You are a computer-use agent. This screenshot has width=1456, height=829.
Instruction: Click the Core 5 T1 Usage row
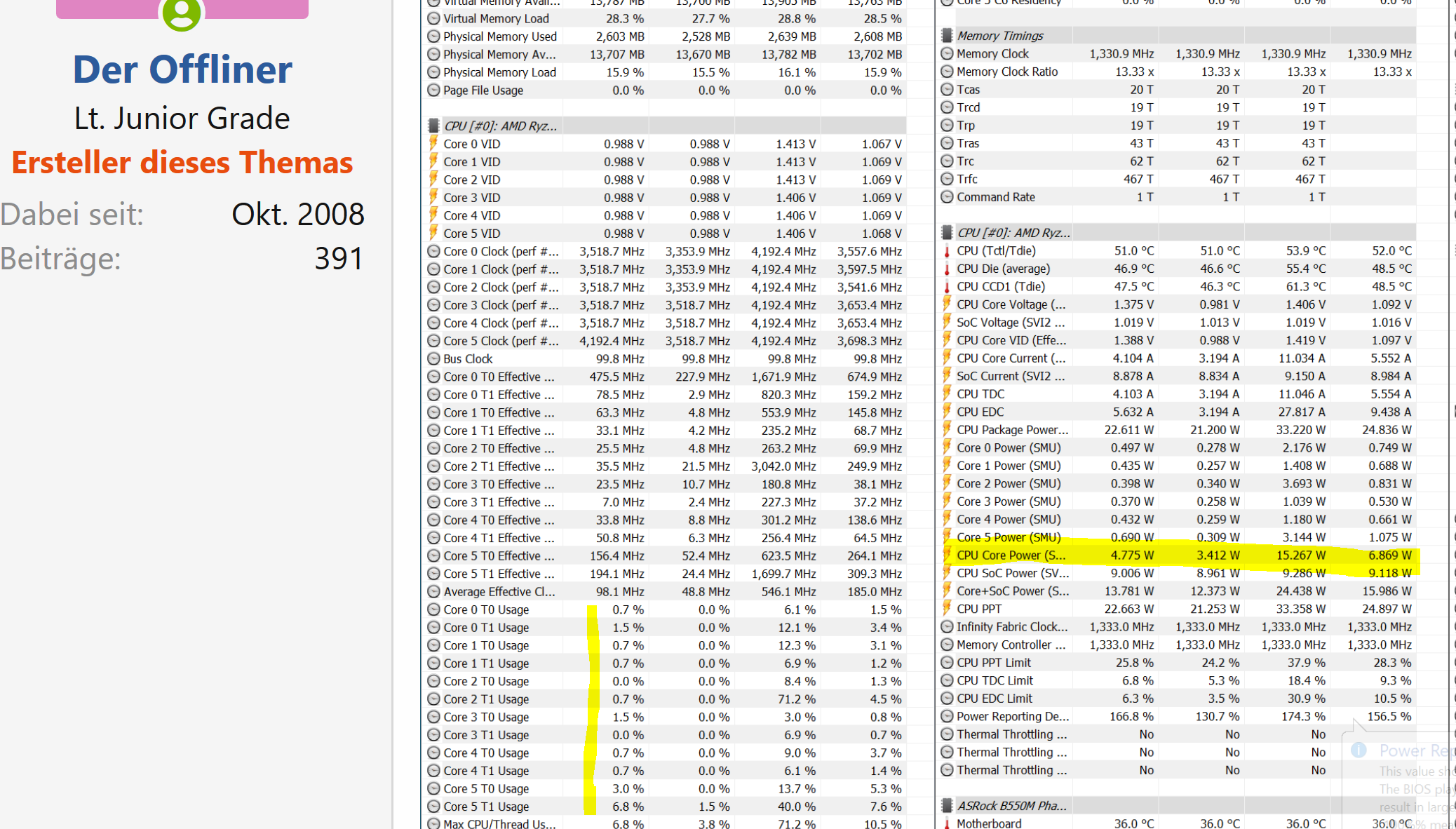[x=486, y=807]
